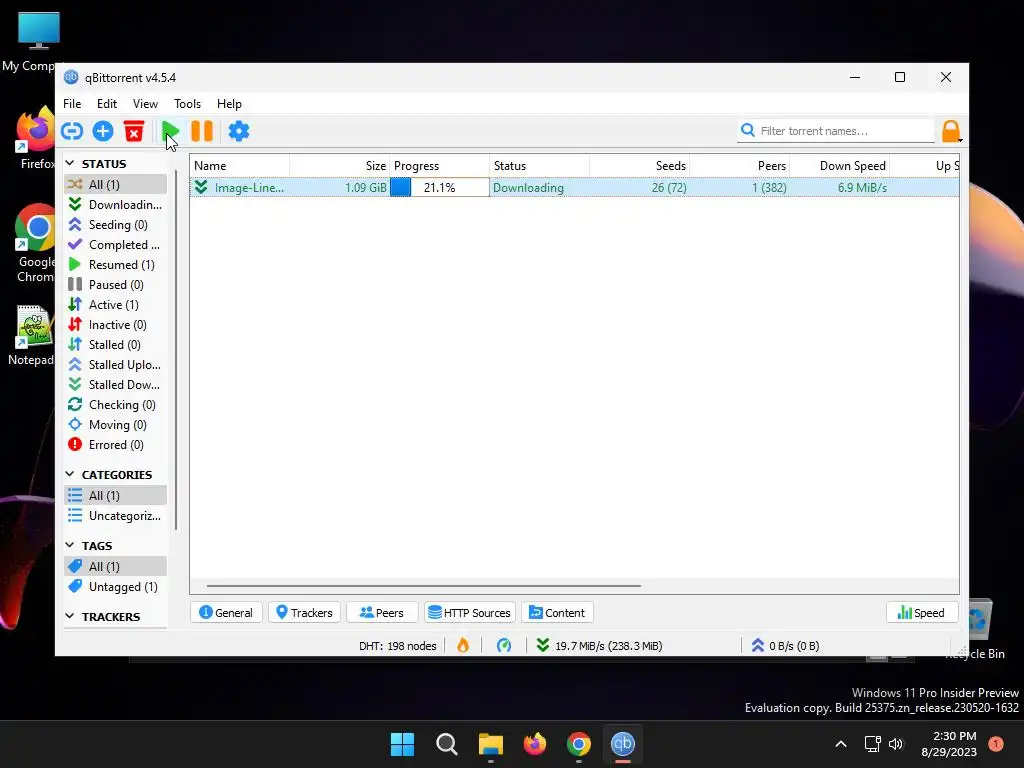This screenshot has height=768, width=1024.
Task: Click the horizontal scrollbar under torrent list
Action: click(x=424, y=586)
